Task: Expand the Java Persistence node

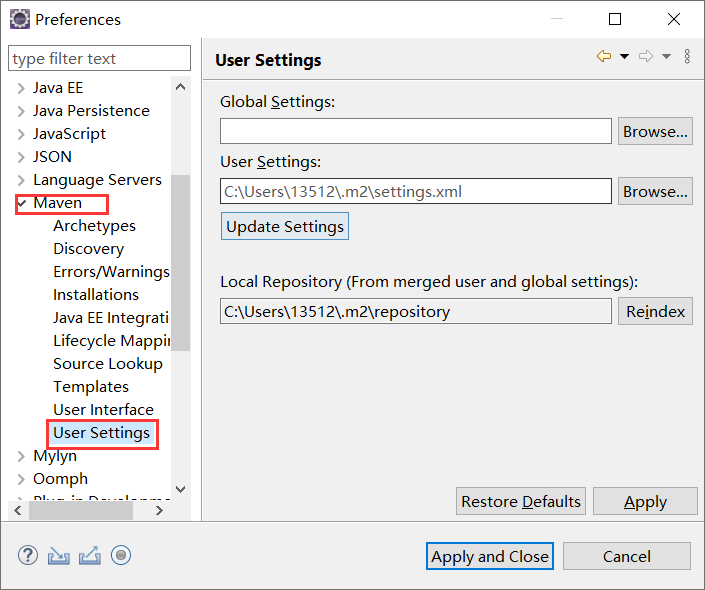Action: point(21,111)
